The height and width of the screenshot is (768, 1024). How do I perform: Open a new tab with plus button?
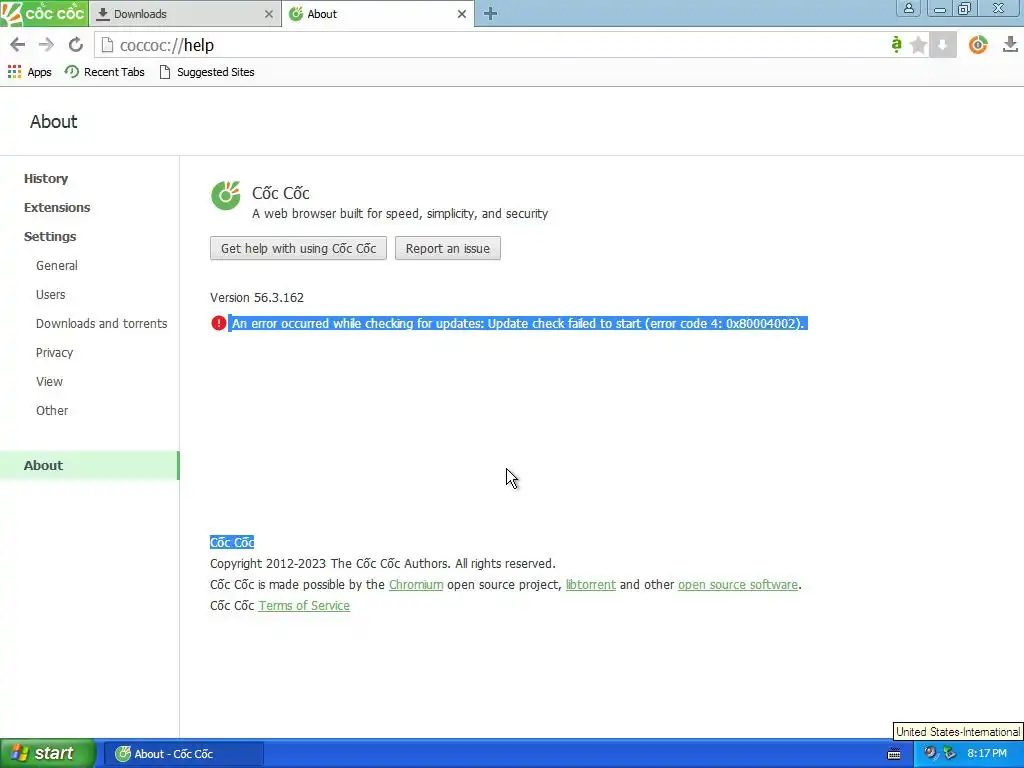490,14
